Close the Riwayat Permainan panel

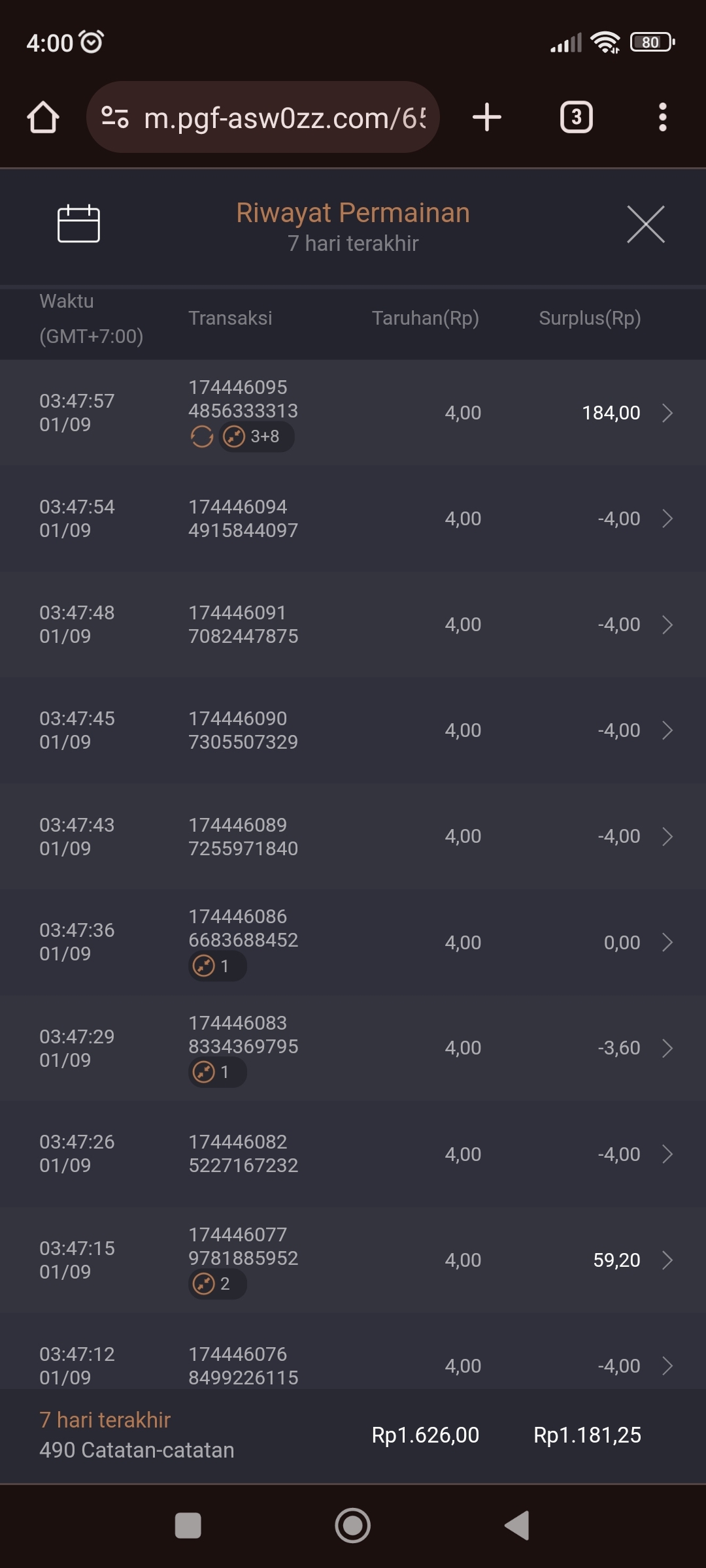645,224
